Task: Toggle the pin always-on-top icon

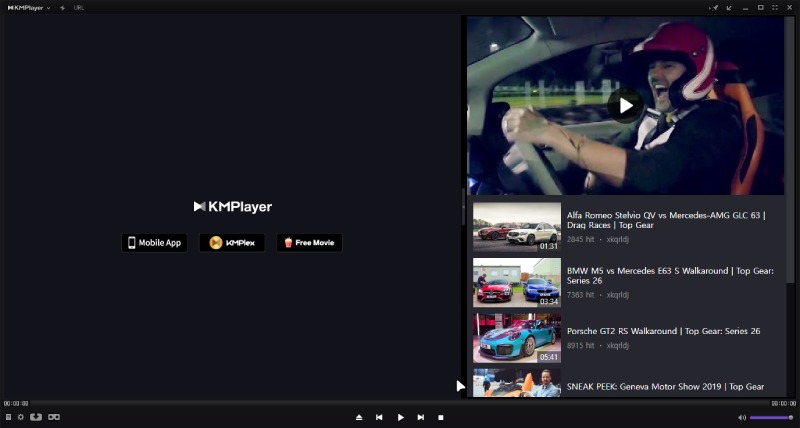Action: tap(714, 8)
